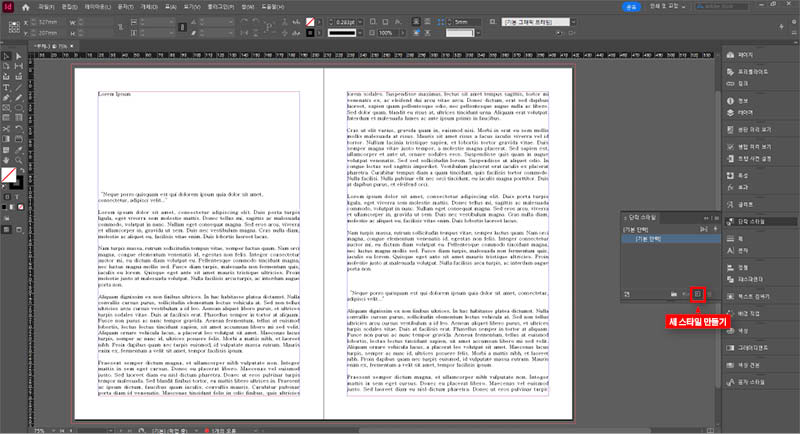This screenshot has width=800, height=434.
Task: Select the Line tool
Action: 19,87
